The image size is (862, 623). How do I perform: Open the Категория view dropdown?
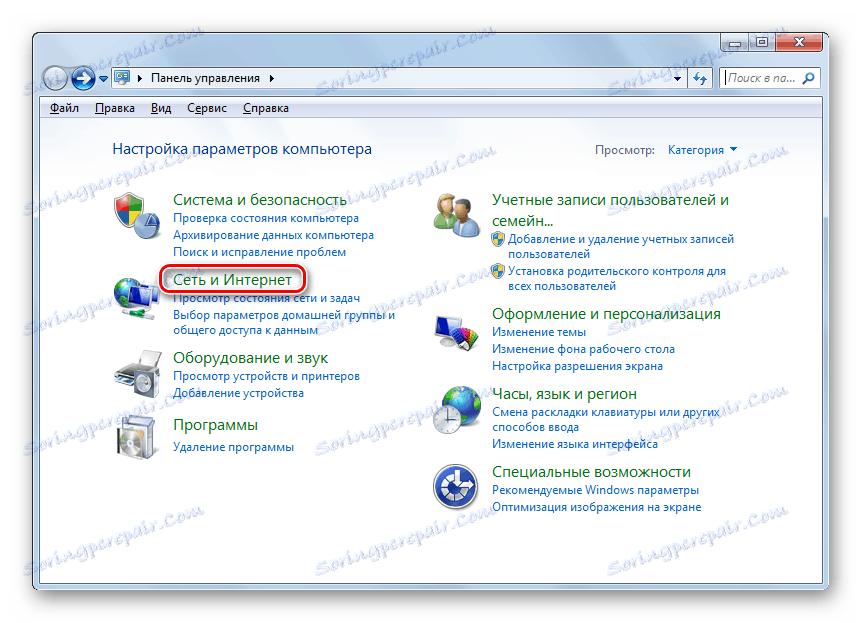point(702,150)
